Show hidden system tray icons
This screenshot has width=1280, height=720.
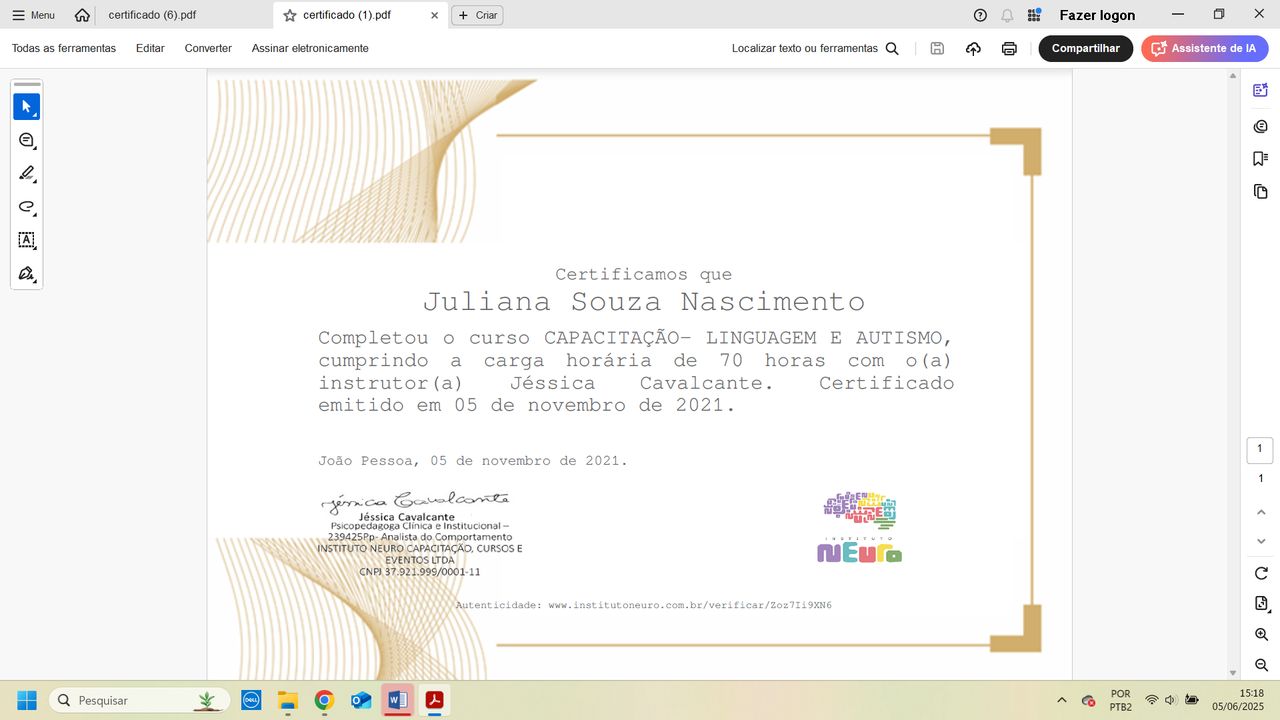tap(1061, 700)
